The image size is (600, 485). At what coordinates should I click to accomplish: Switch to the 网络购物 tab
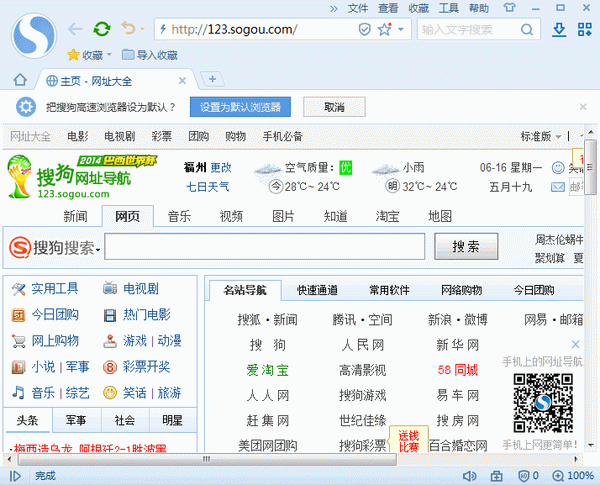pos(461,291)
